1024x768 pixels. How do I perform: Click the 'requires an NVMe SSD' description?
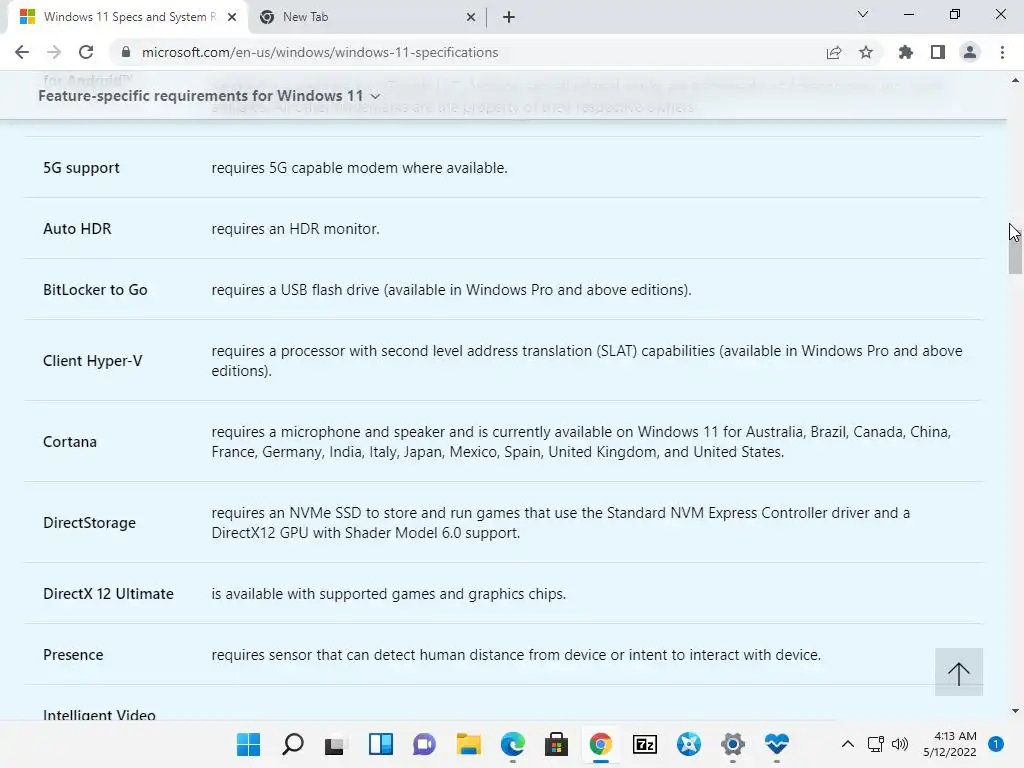click(560, 522)
